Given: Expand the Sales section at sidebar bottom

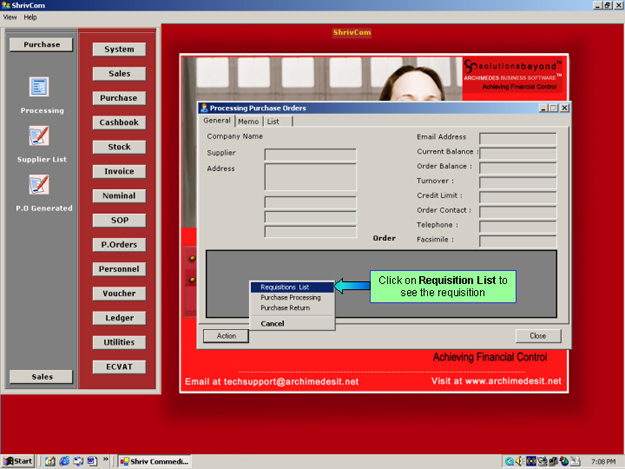Looking at the screenshot, I should click(41, 377).
